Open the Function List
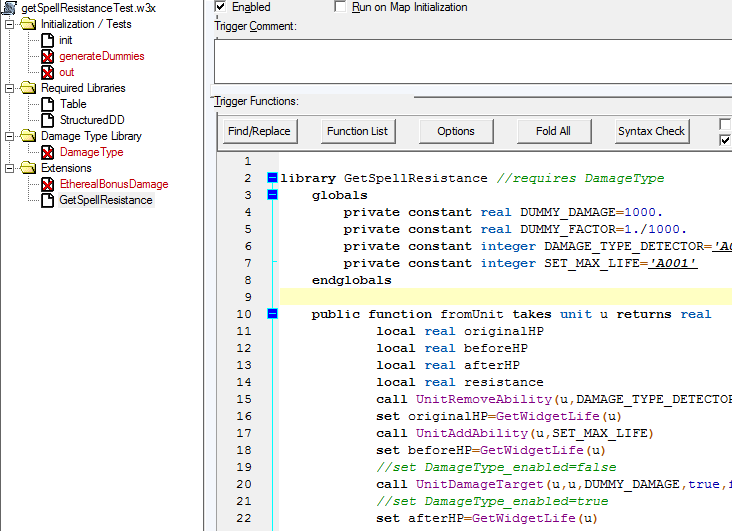 point(358,131)
